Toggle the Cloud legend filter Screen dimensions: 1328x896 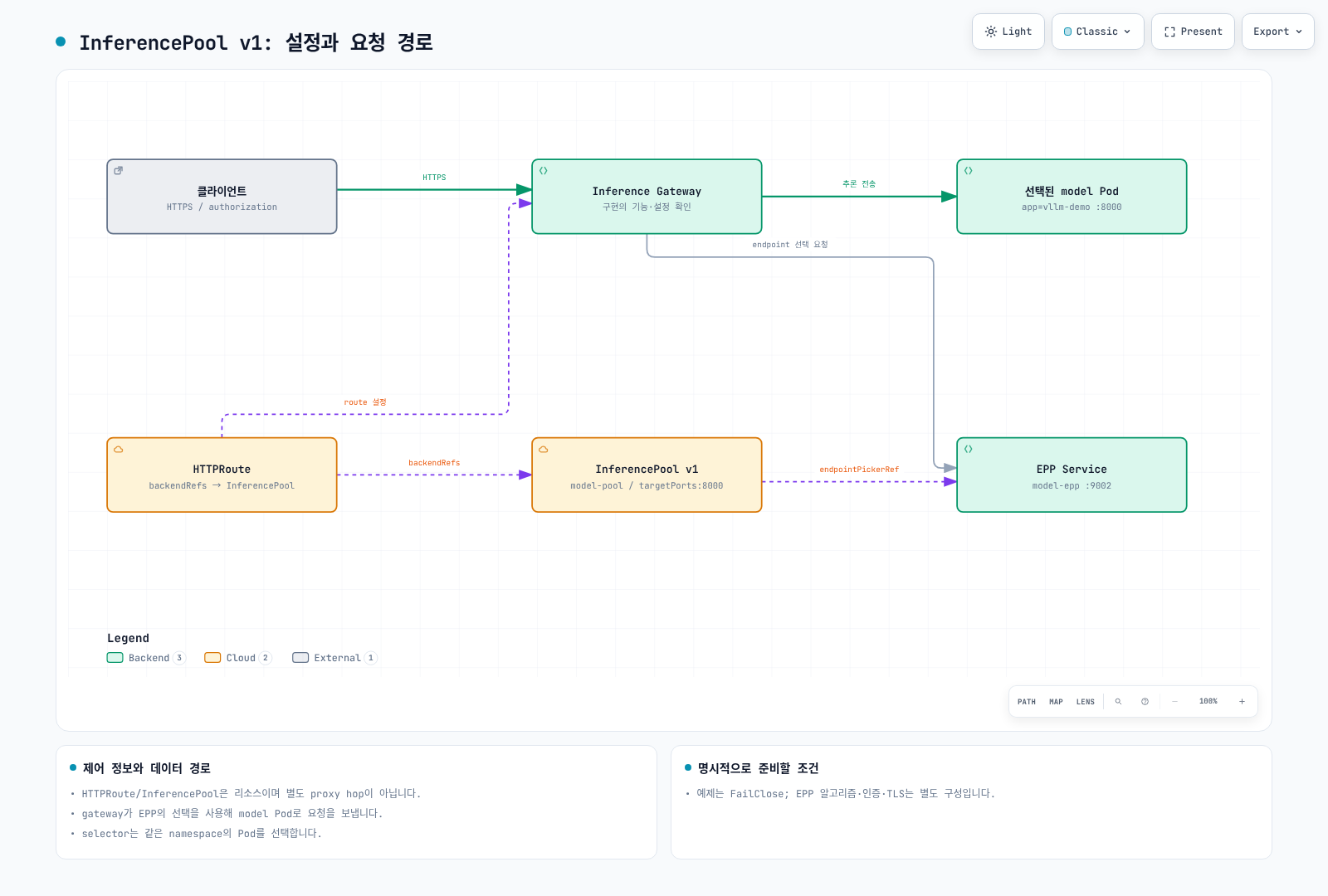[x=238, y=658]
